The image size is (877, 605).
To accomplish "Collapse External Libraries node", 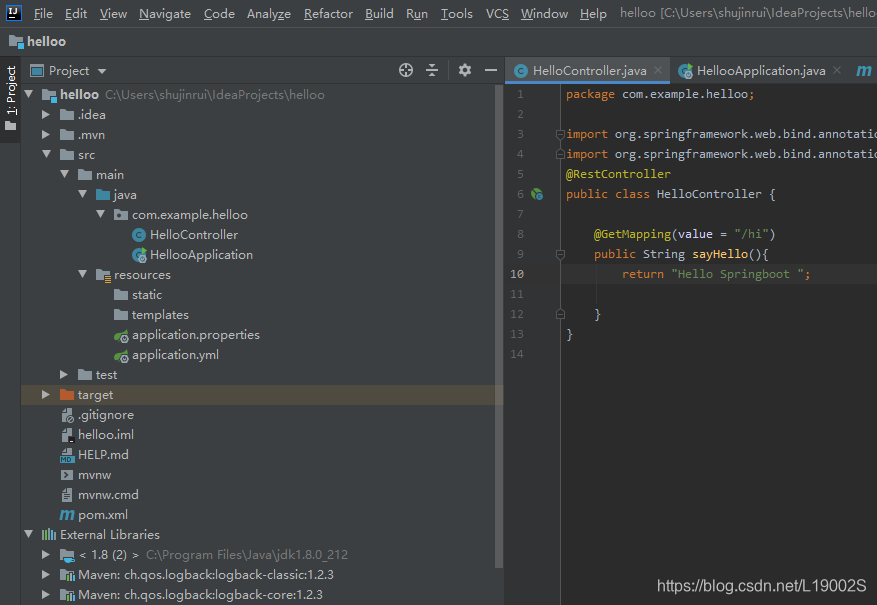I will [29, 535].
